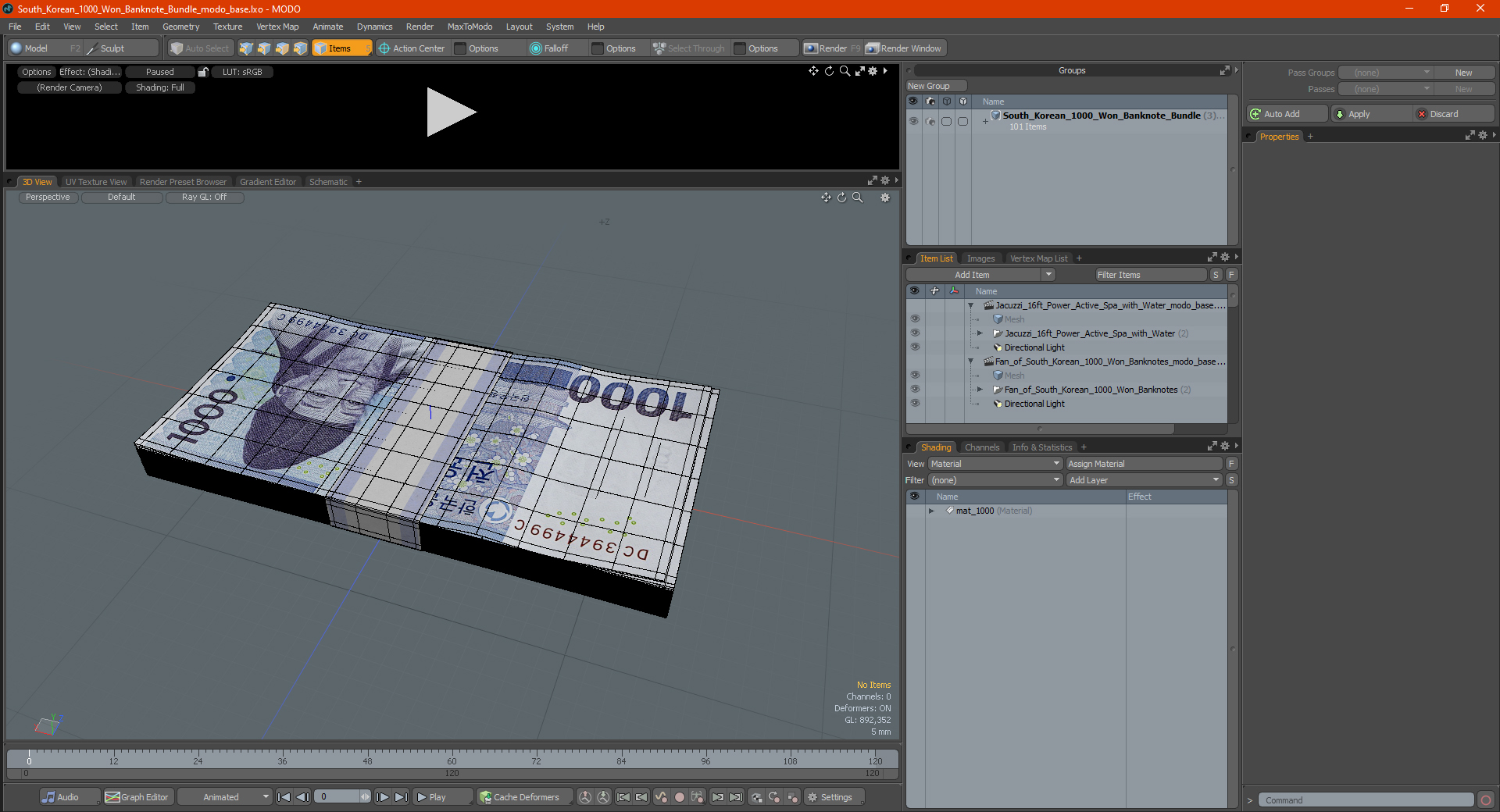Toggle the render checkbox of the banknote bundle group
Image resolution: width=1500 pixels, height=812 pixels.
[x=930, y=121]
